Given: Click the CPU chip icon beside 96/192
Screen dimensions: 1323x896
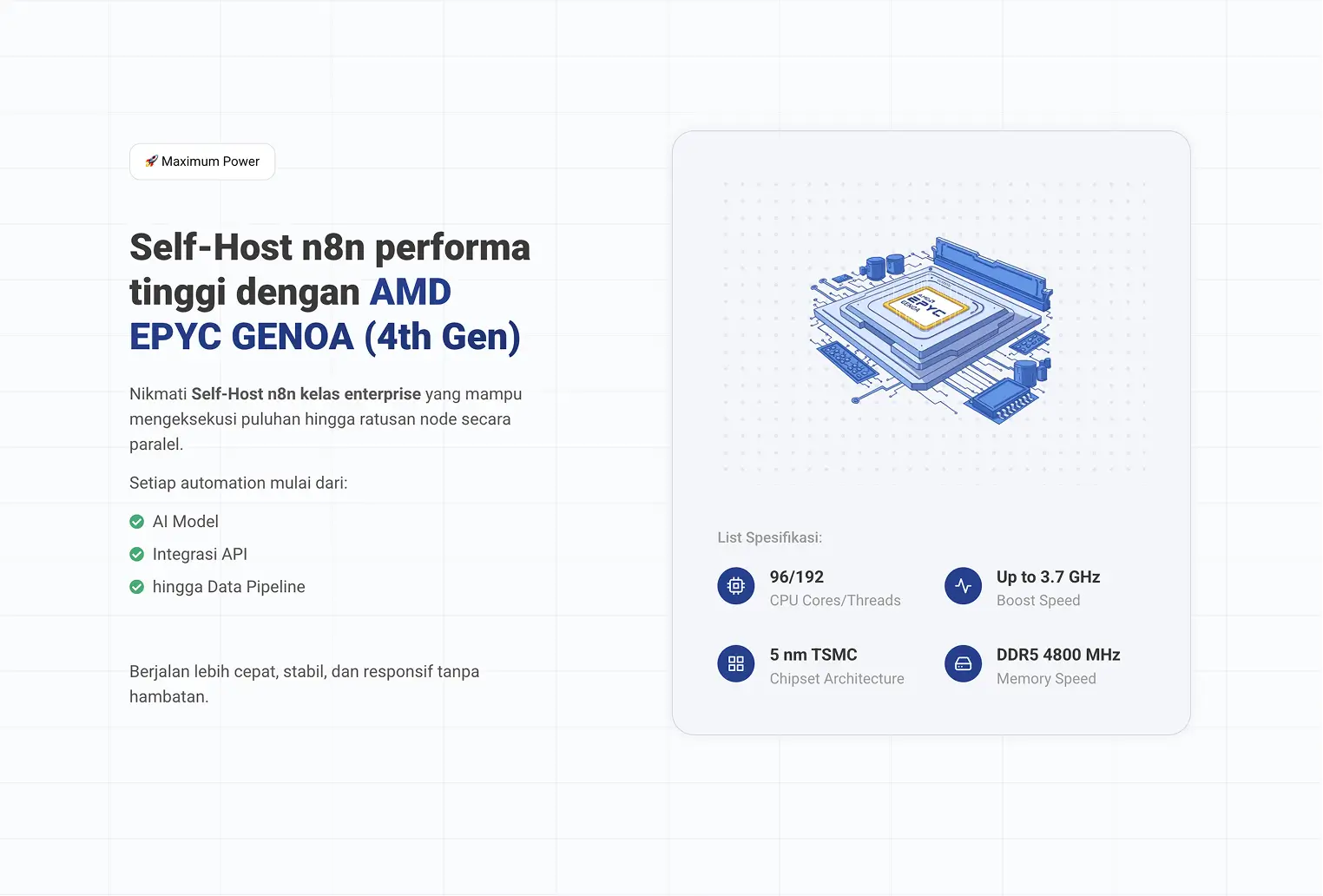Looking at the screenshot, I should [736, 586].
